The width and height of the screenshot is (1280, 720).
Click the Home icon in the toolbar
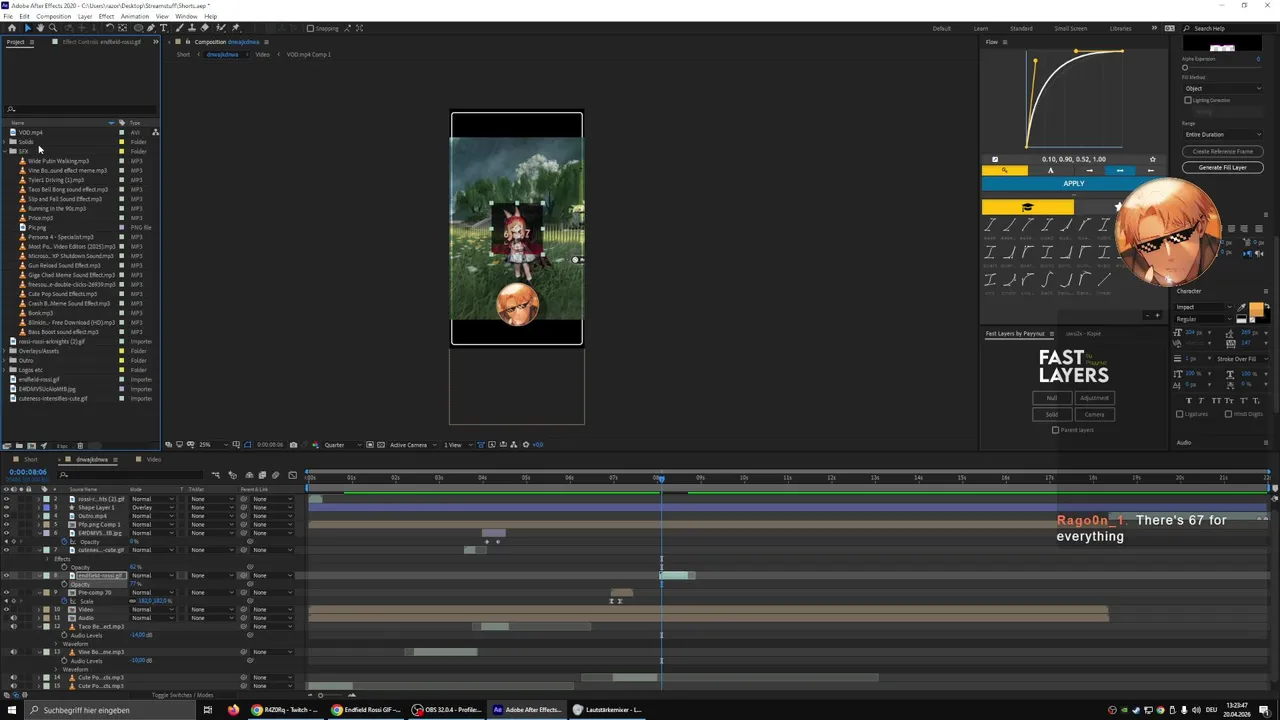click(12, 28)
